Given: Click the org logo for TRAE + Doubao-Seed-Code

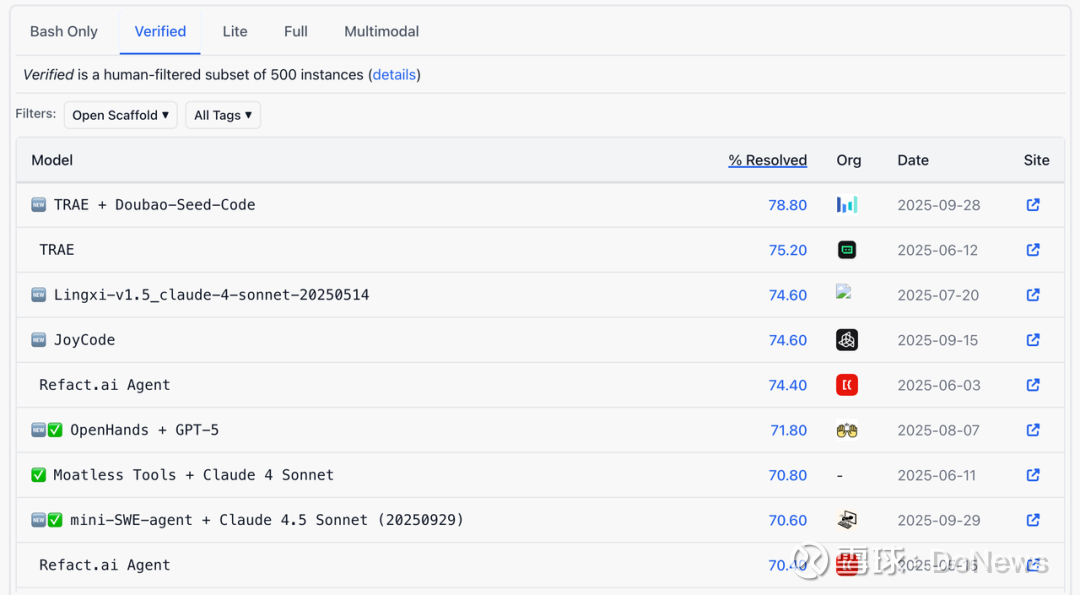Looking at the screenshot, I should (x=847, y=205).
